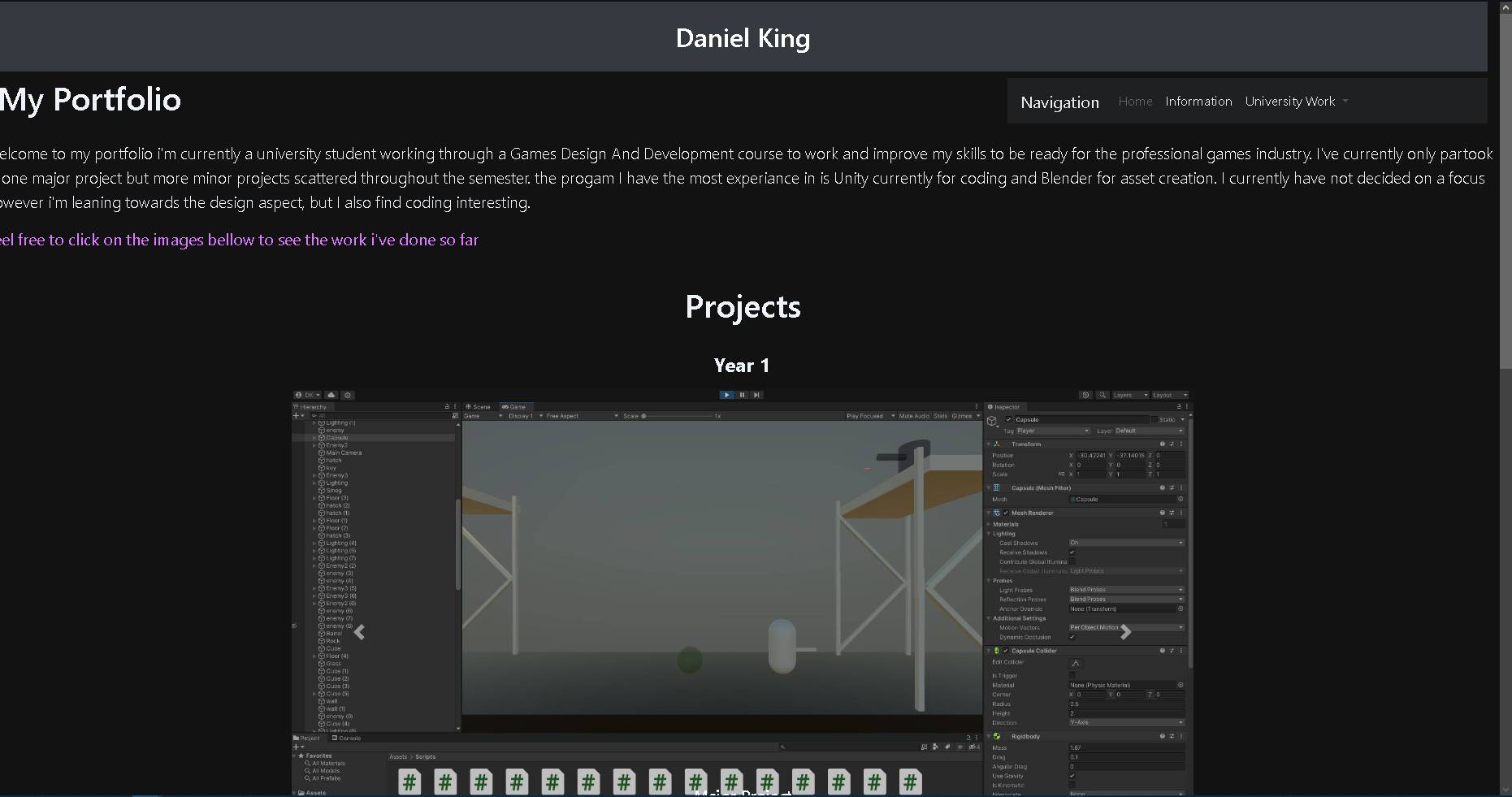This screenshot has width=1512, height=797.
Task: Open the Layers dropdown in Unity
Action: pyautogui.click(x=1130, y=395)
